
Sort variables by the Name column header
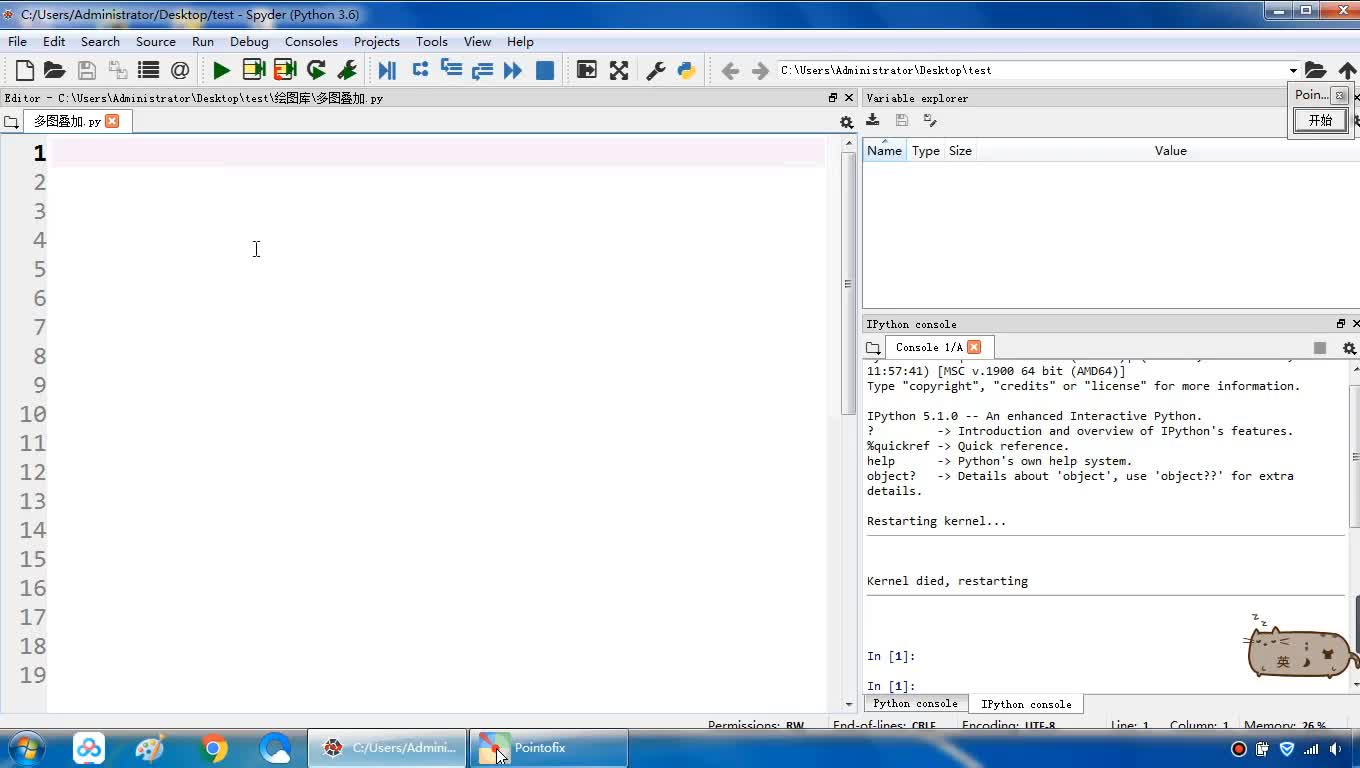pos(884,151)
